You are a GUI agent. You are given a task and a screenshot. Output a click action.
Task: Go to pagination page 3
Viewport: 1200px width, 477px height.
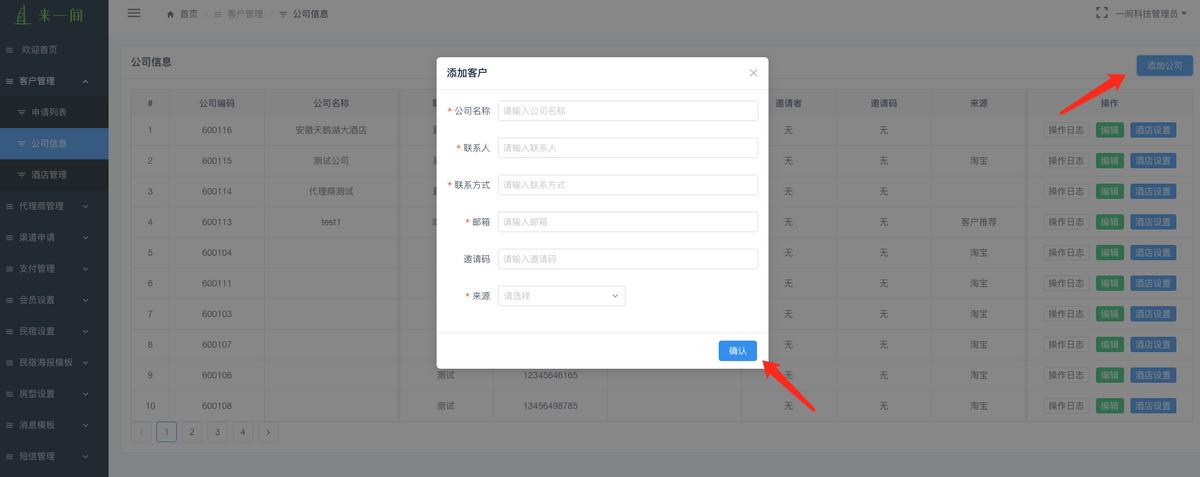(x=217, y=432)
